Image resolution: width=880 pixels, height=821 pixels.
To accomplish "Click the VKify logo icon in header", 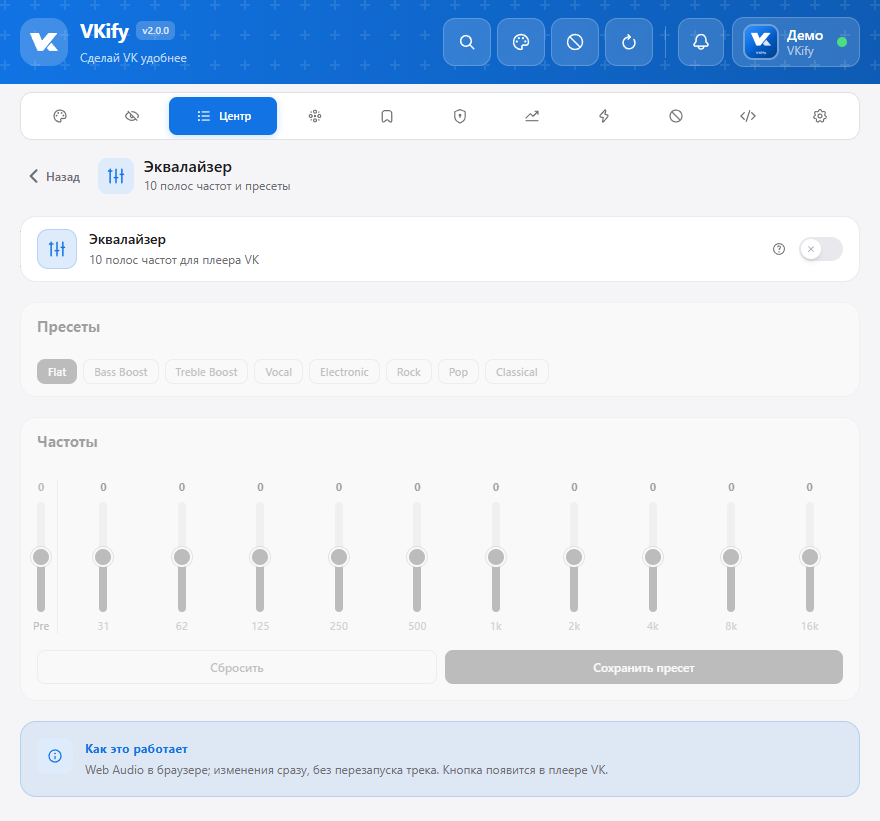I will 44,42.
